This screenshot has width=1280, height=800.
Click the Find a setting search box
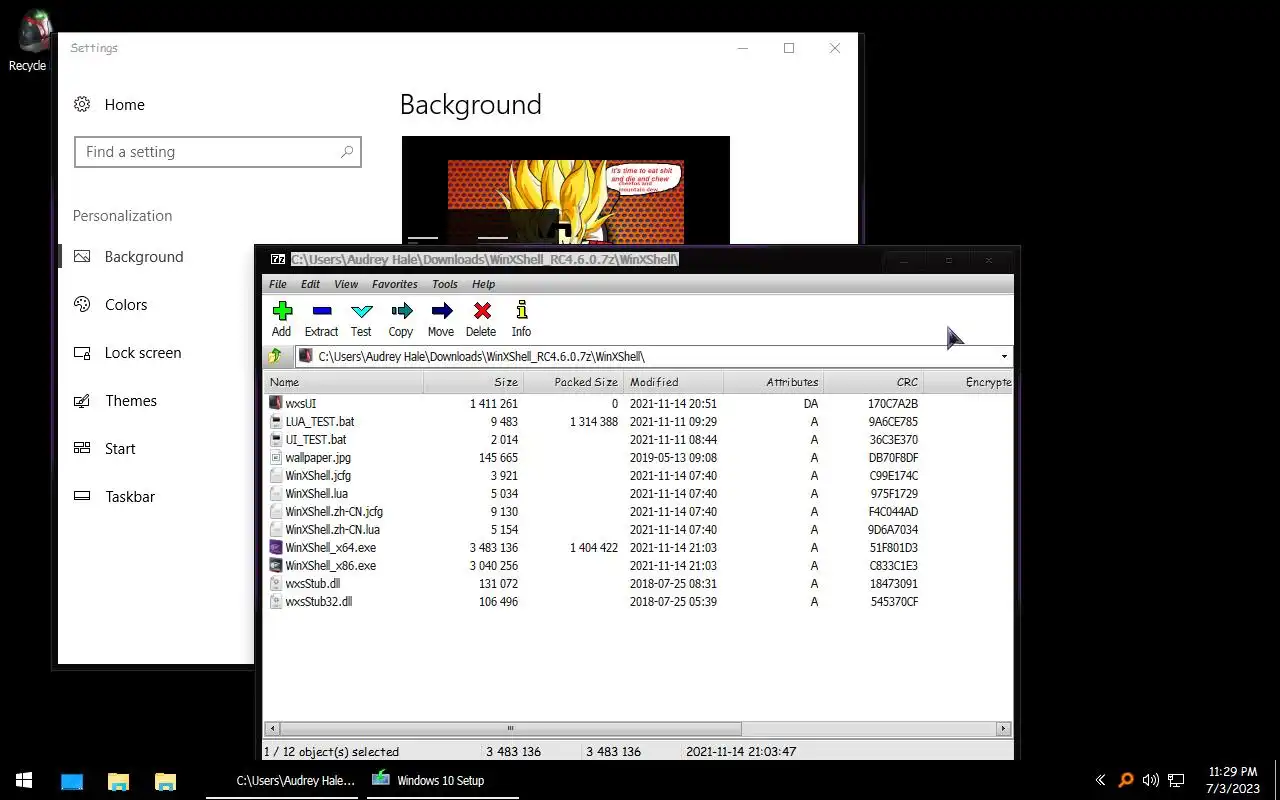[x=218, y=152]
